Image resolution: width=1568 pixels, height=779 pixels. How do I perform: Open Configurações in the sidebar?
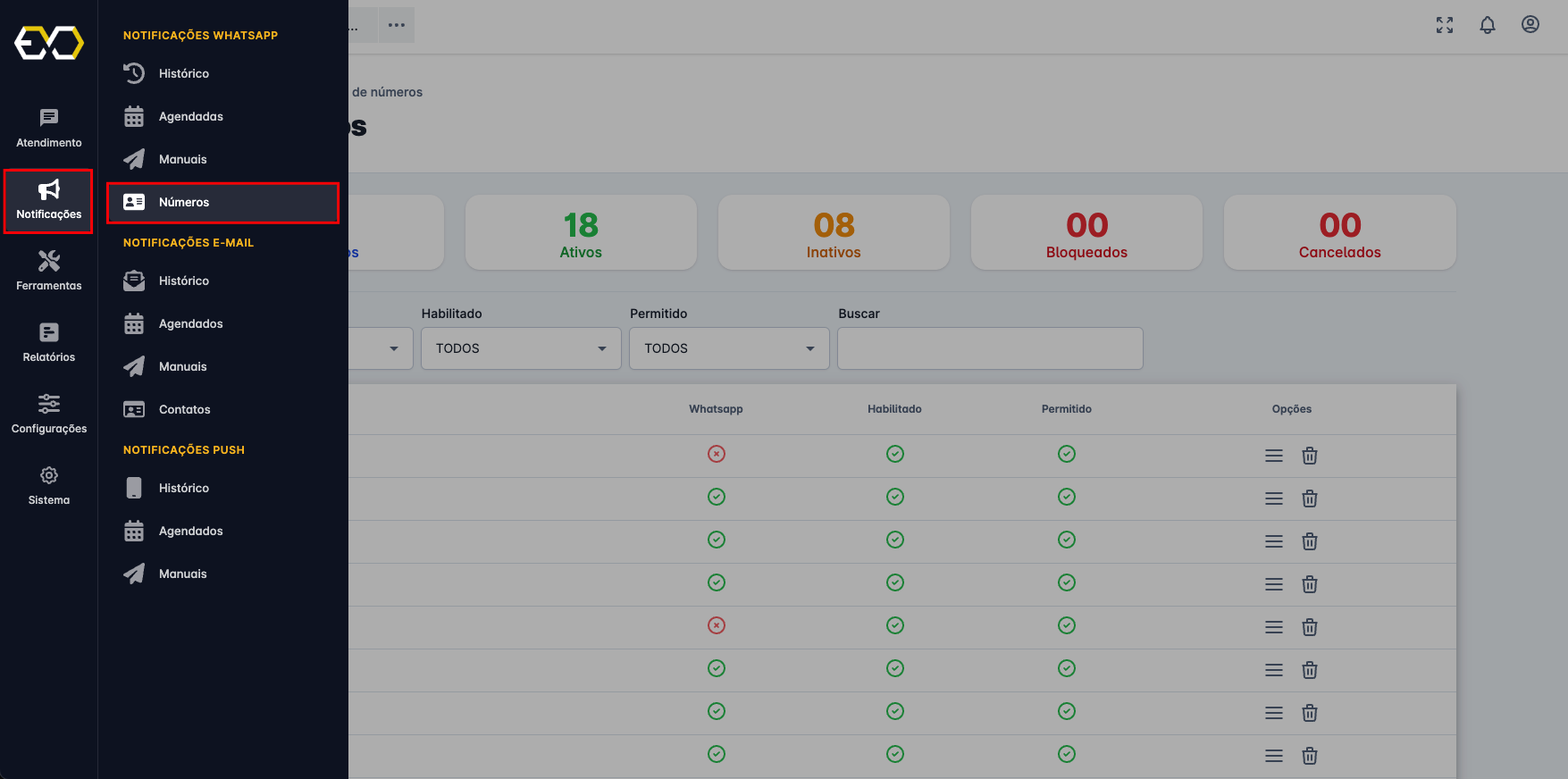pos(49,414)
